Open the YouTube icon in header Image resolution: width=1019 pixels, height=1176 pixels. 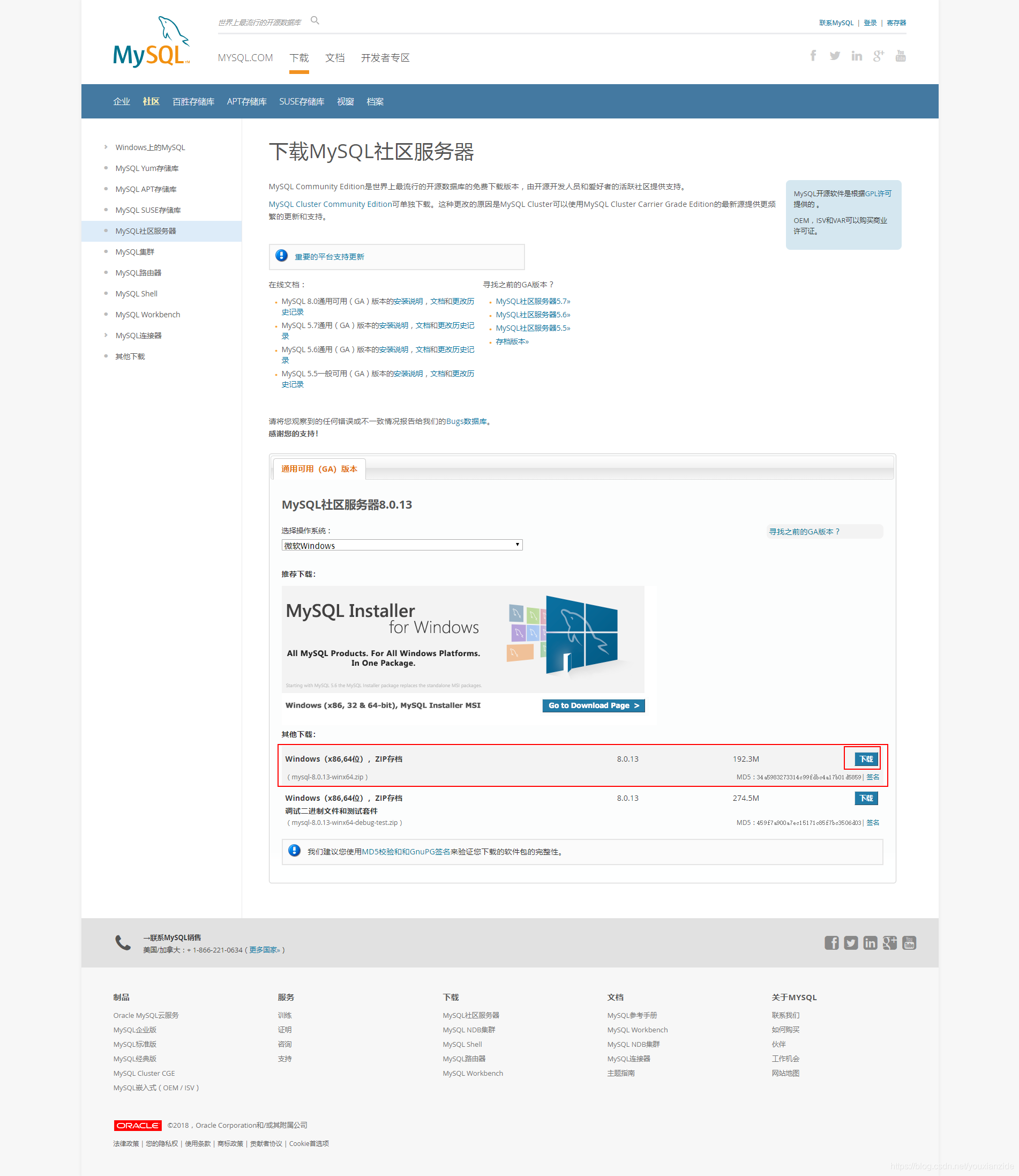click(901, 55)
